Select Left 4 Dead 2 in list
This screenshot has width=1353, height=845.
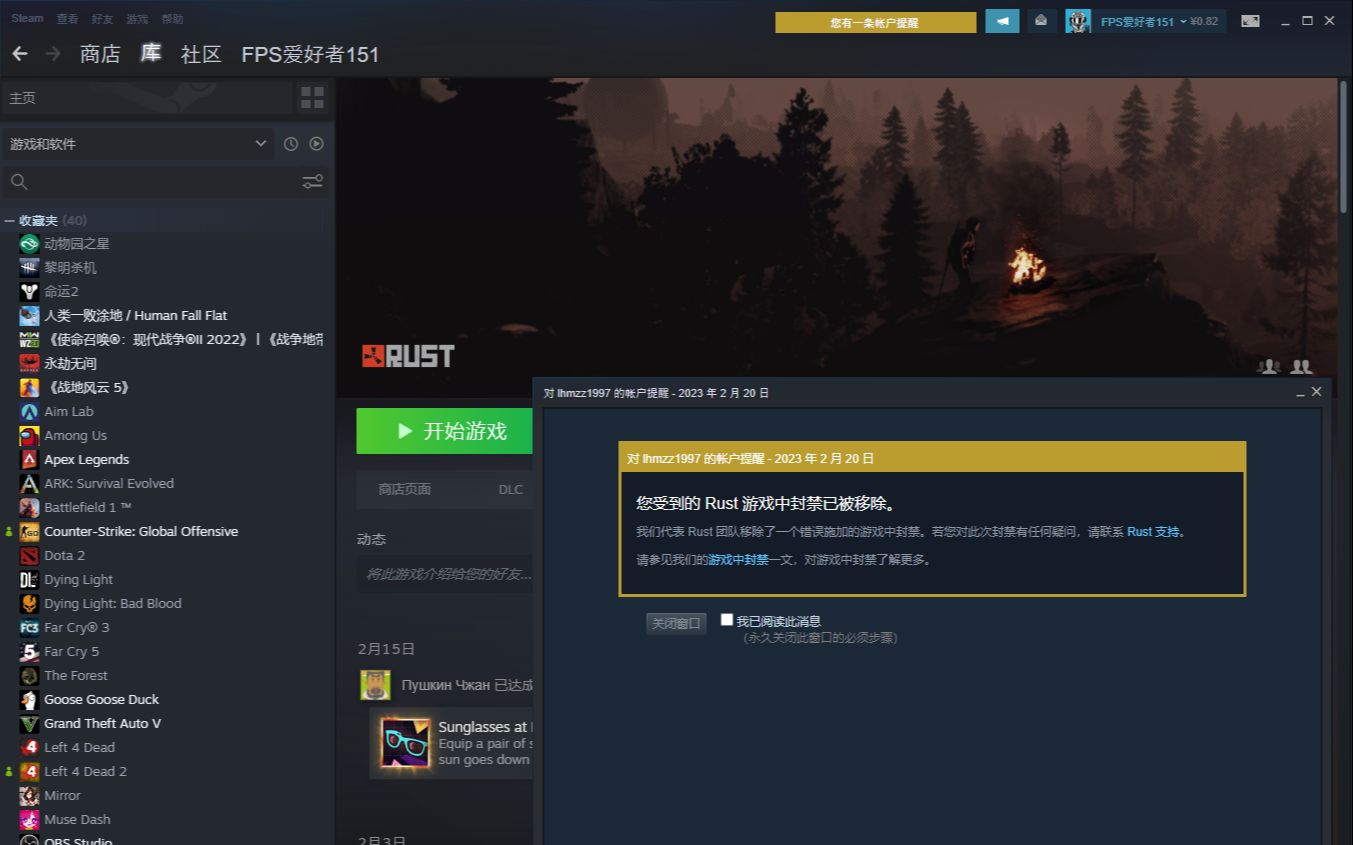point(85,771)
